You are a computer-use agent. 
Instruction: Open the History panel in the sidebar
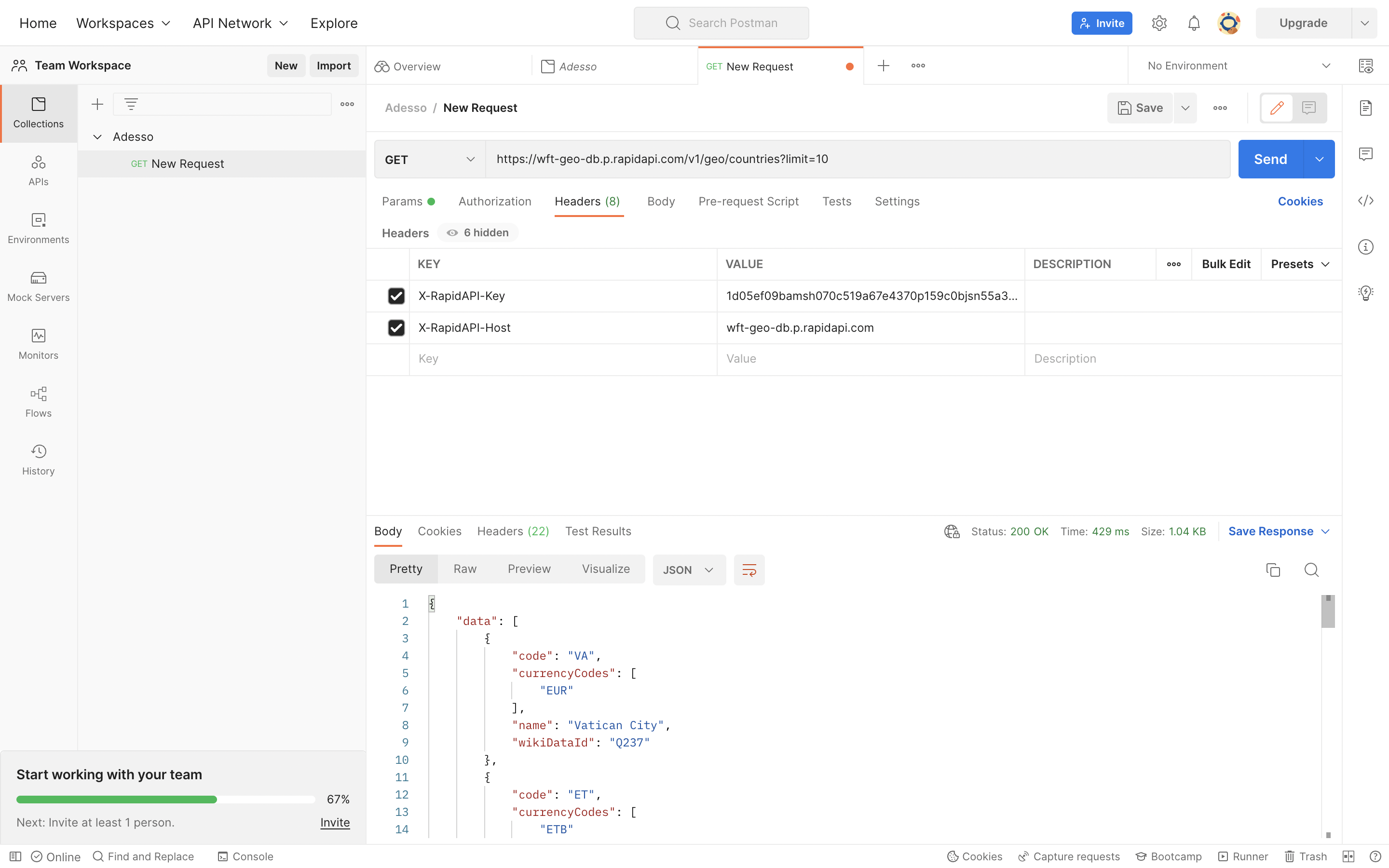[x=38, y=458]
